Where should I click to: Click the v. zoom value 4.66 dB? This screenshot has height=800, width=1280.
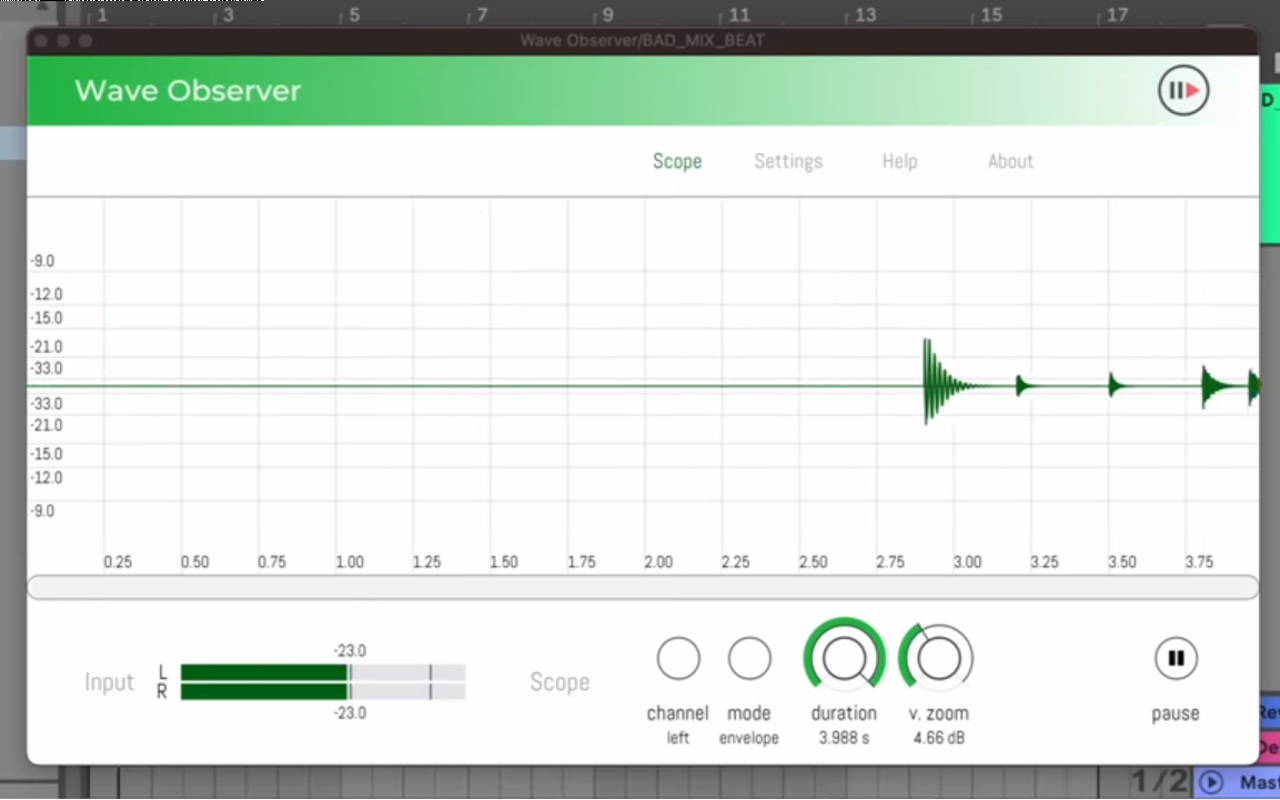point(938,739)
